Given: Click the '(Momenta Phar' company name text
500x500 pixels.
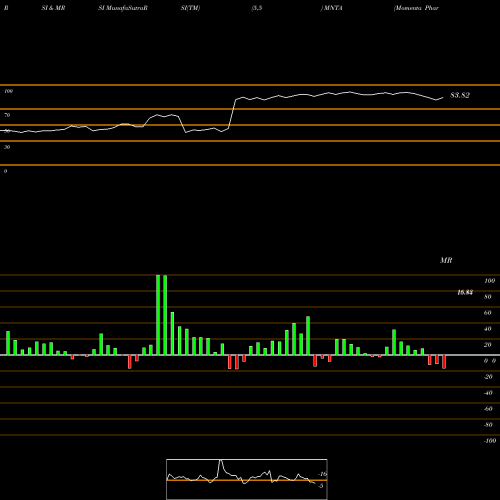Looking at the screenshot, I should (416, 8).
